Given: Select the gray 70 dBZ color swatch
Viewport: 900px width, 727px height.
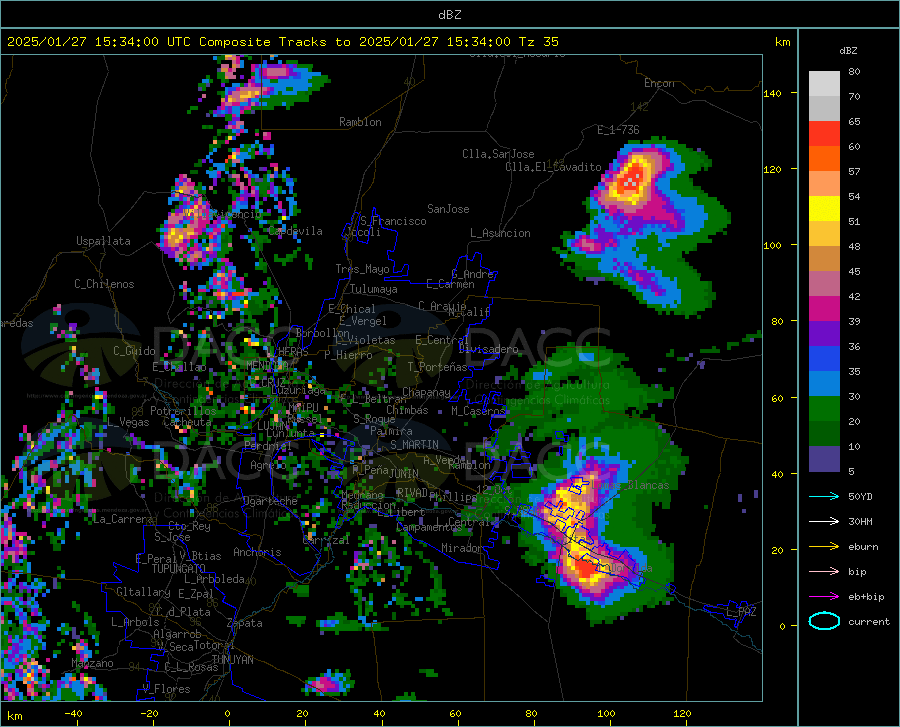Looking at the screenshot, I should pyautogui.click(x=824, y=108).
